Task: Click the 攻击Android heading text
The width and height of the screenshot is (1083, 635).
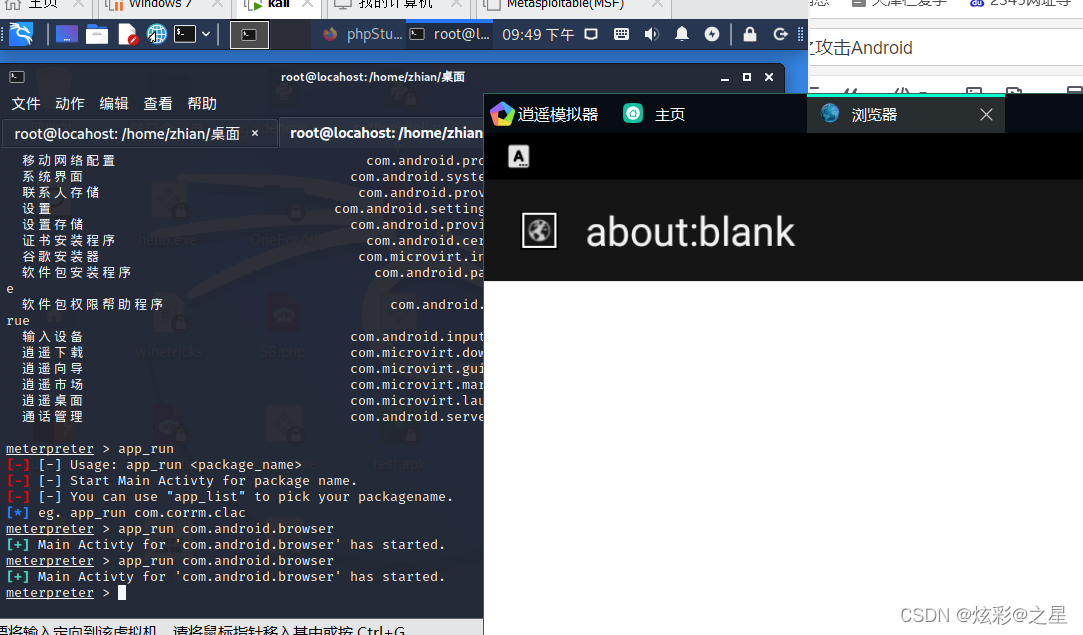Action: (863, 48)
